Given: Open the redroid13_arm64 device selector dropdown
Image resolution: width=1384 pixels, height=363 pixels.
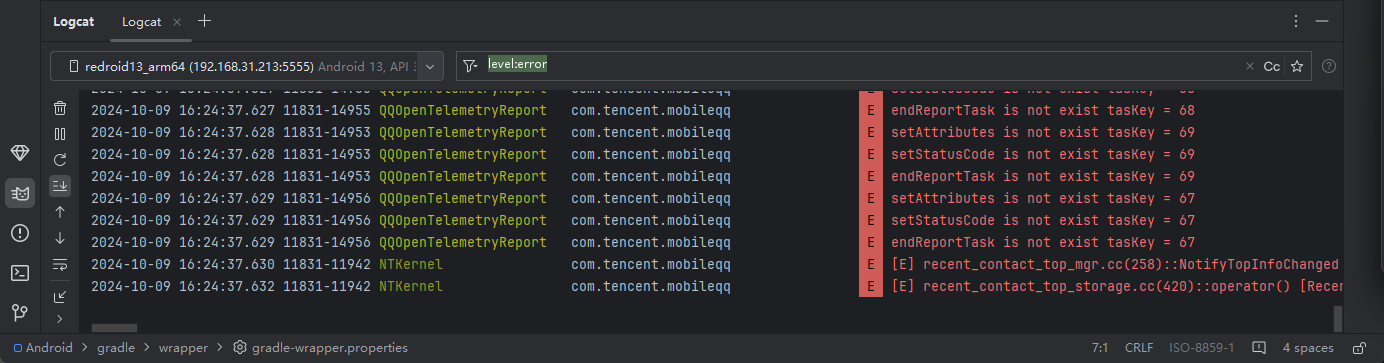Looking at the screenshot, I should (247, 66).
